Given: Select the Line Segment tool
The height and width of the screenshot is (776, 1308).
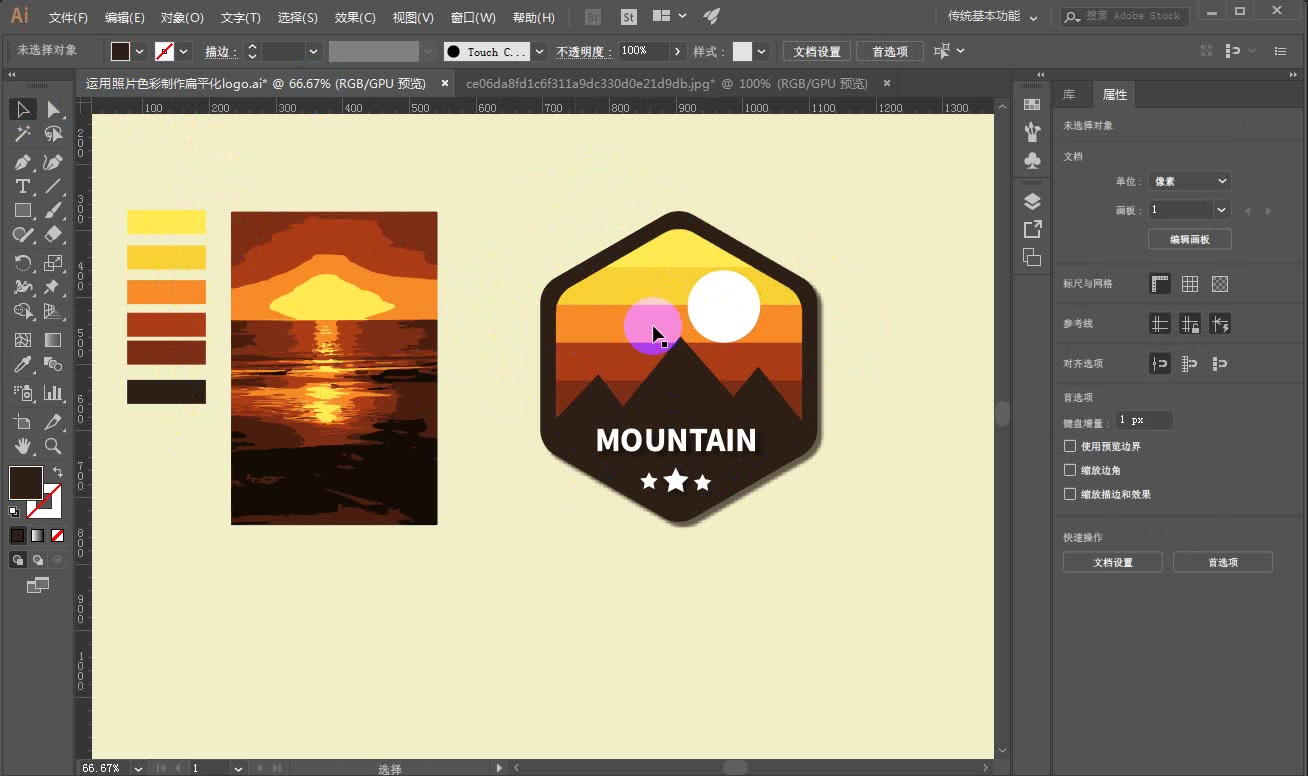Looking at the screenshot, I should 53,186.
